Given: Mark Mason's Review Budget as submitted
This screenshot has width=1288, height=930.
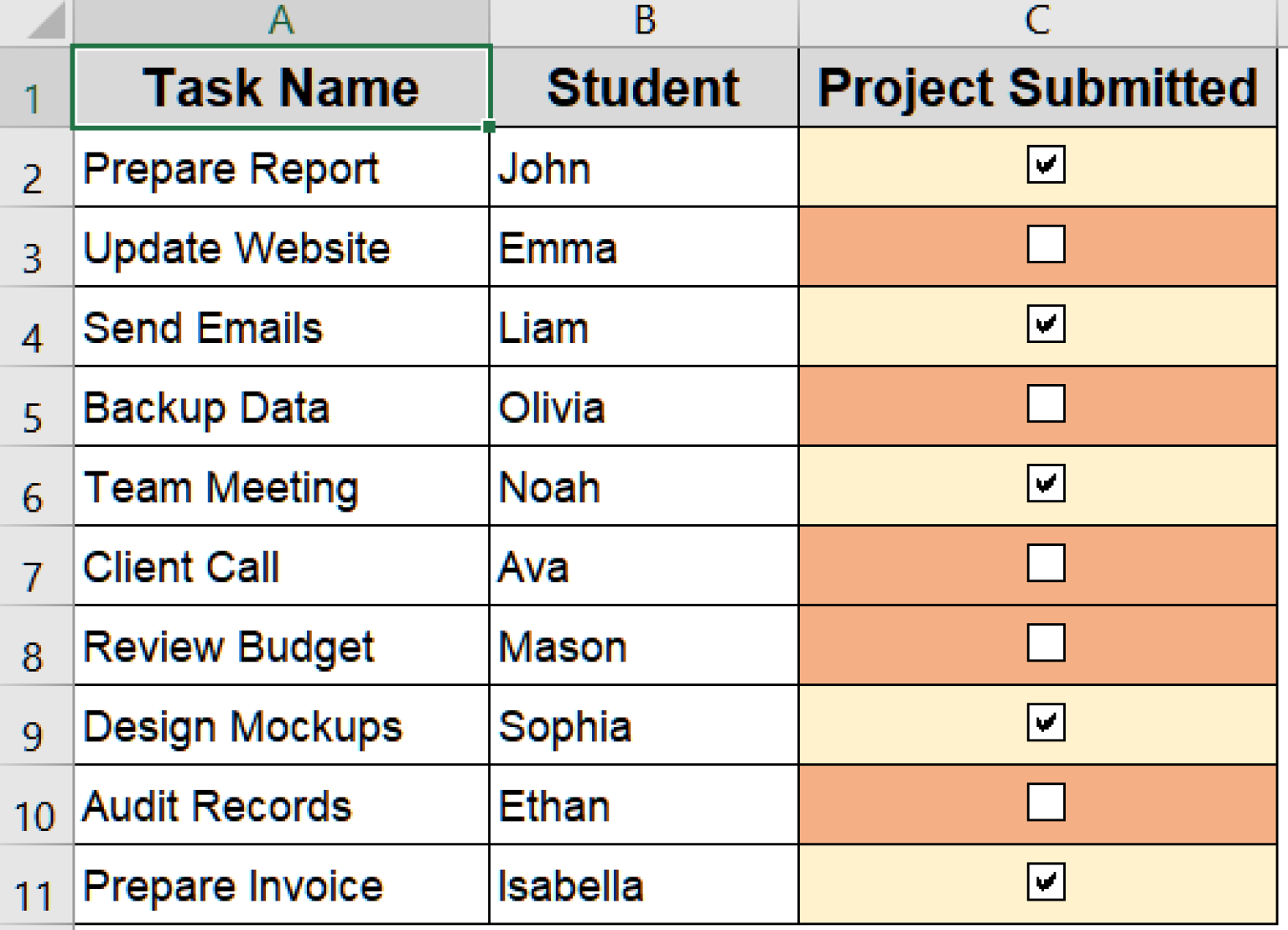Looking at the screenshot, I should point(1046,643).
